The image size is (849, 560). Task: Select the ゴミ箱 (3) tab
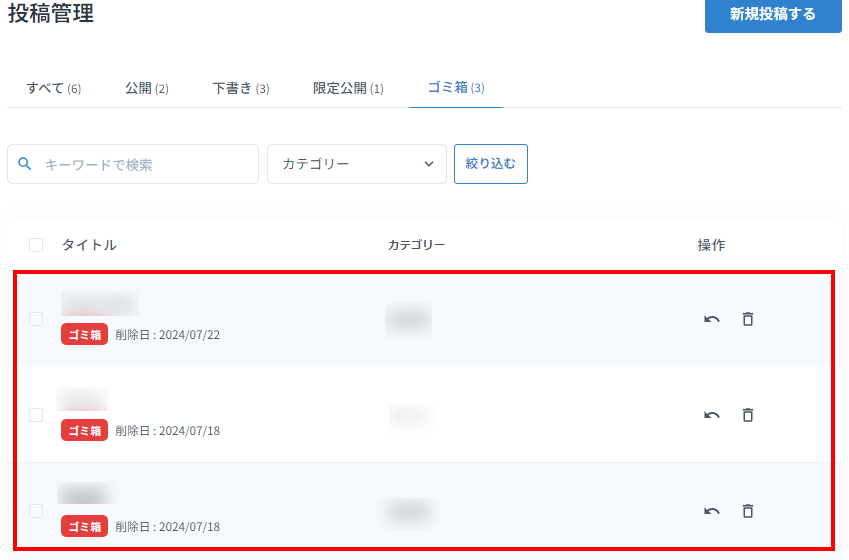click(456, 87)
